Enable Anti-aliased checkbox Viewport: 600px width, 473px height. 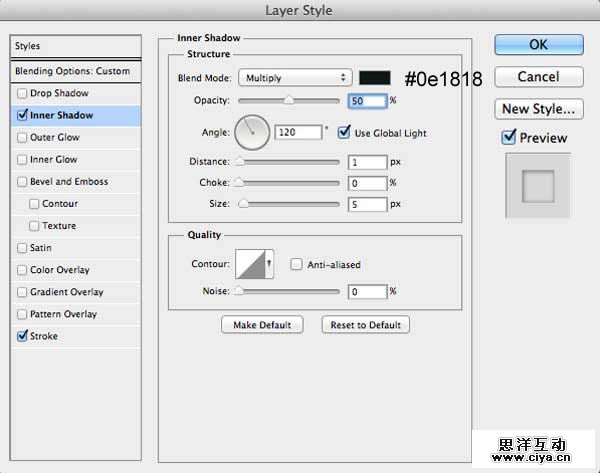[x=296, y=265]
